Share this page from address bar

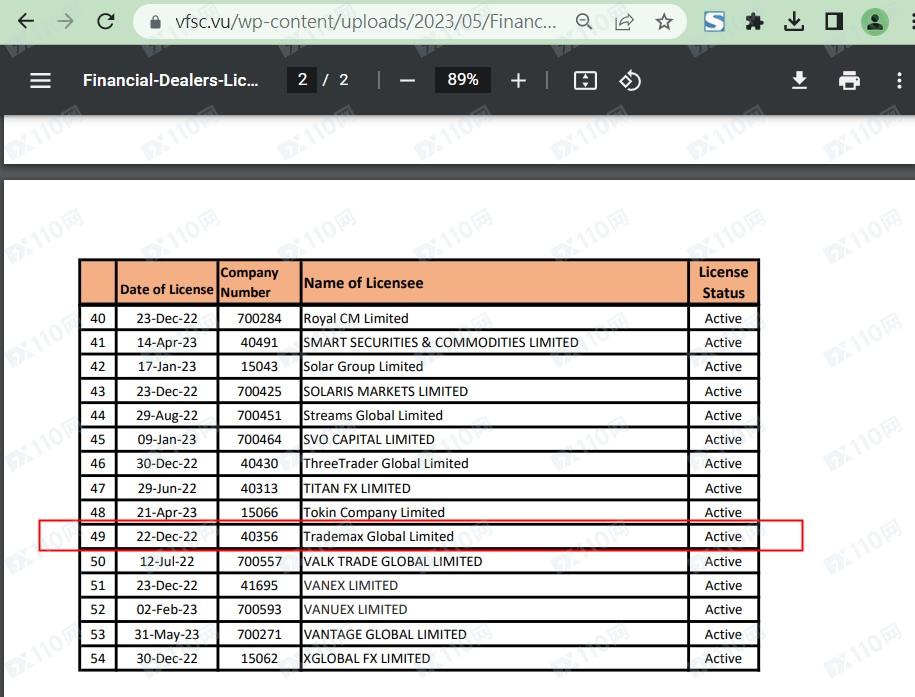[x=624, y=21]
